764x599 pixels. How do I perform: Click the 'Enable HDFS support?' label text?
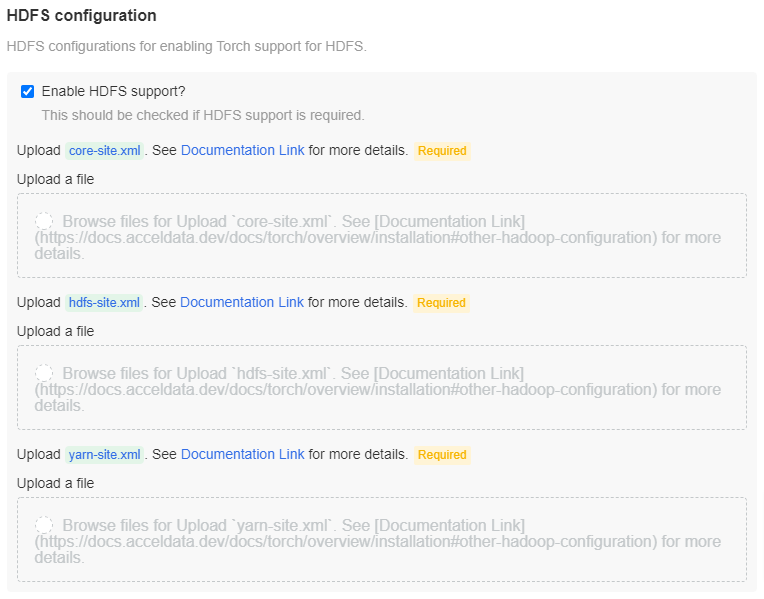(x=113, y=91)
